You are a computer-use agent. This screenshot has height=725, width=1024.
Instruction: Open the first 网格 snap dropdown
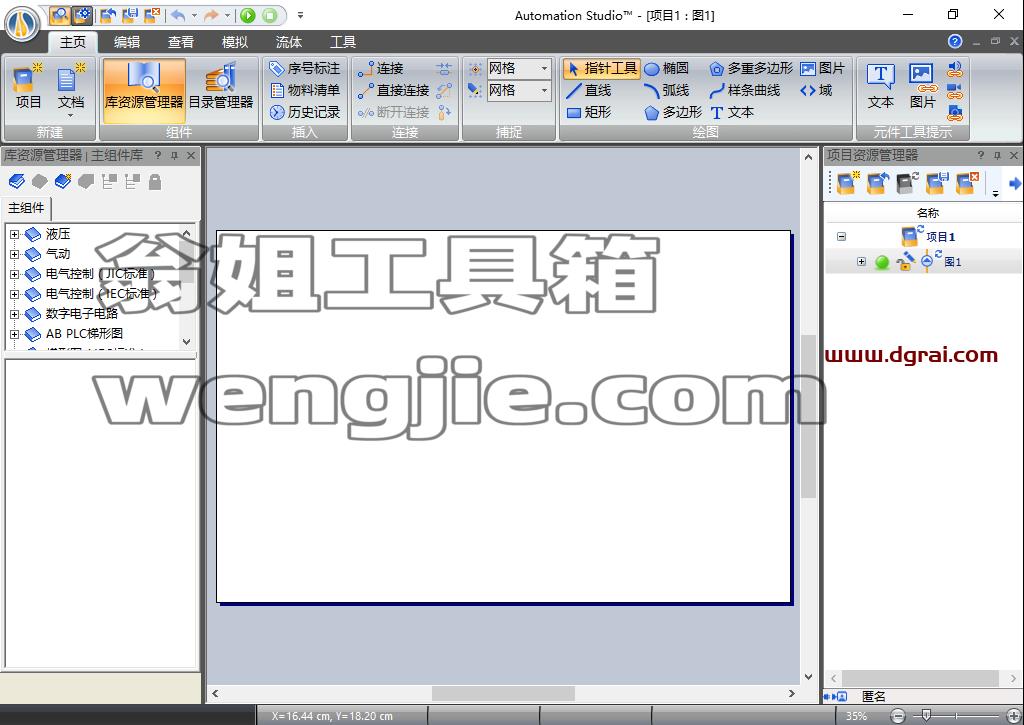click(544, 68)
